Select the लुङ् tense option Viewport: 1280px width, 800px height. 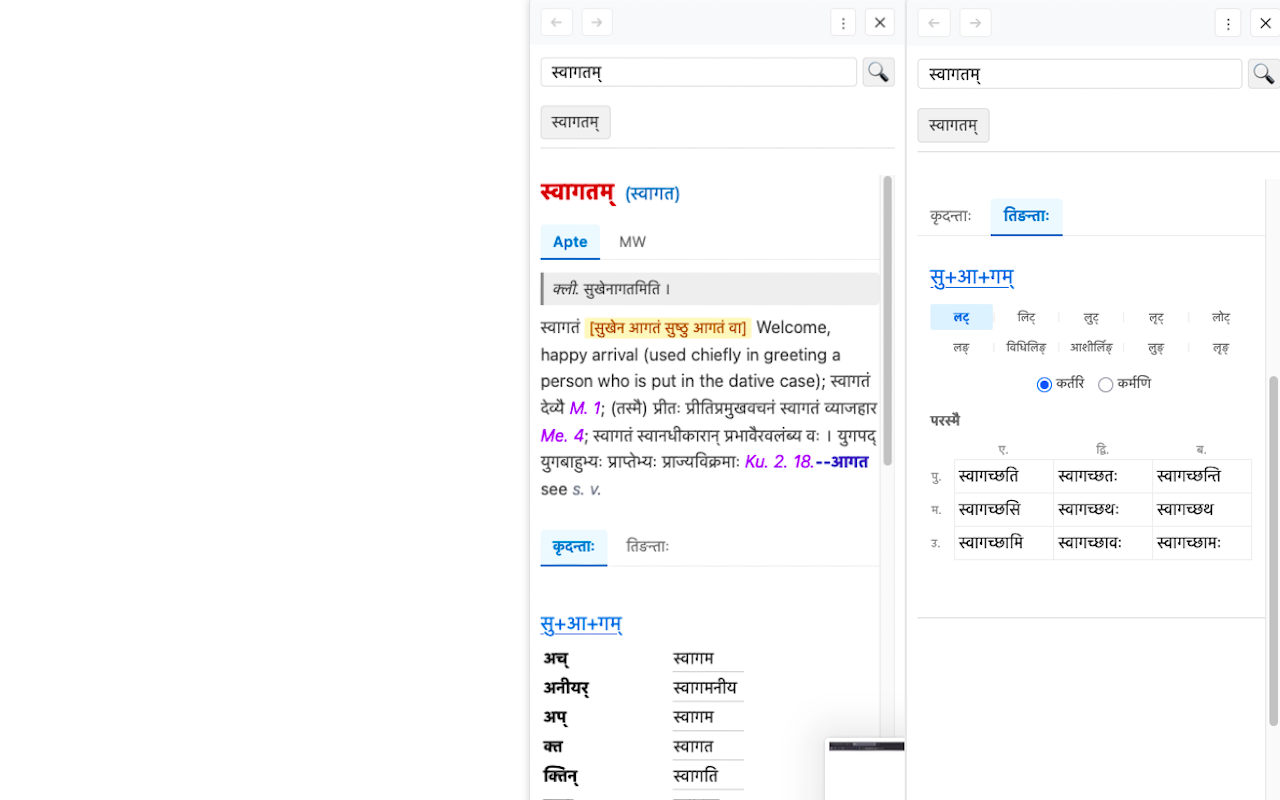(x=1156, y=347)
